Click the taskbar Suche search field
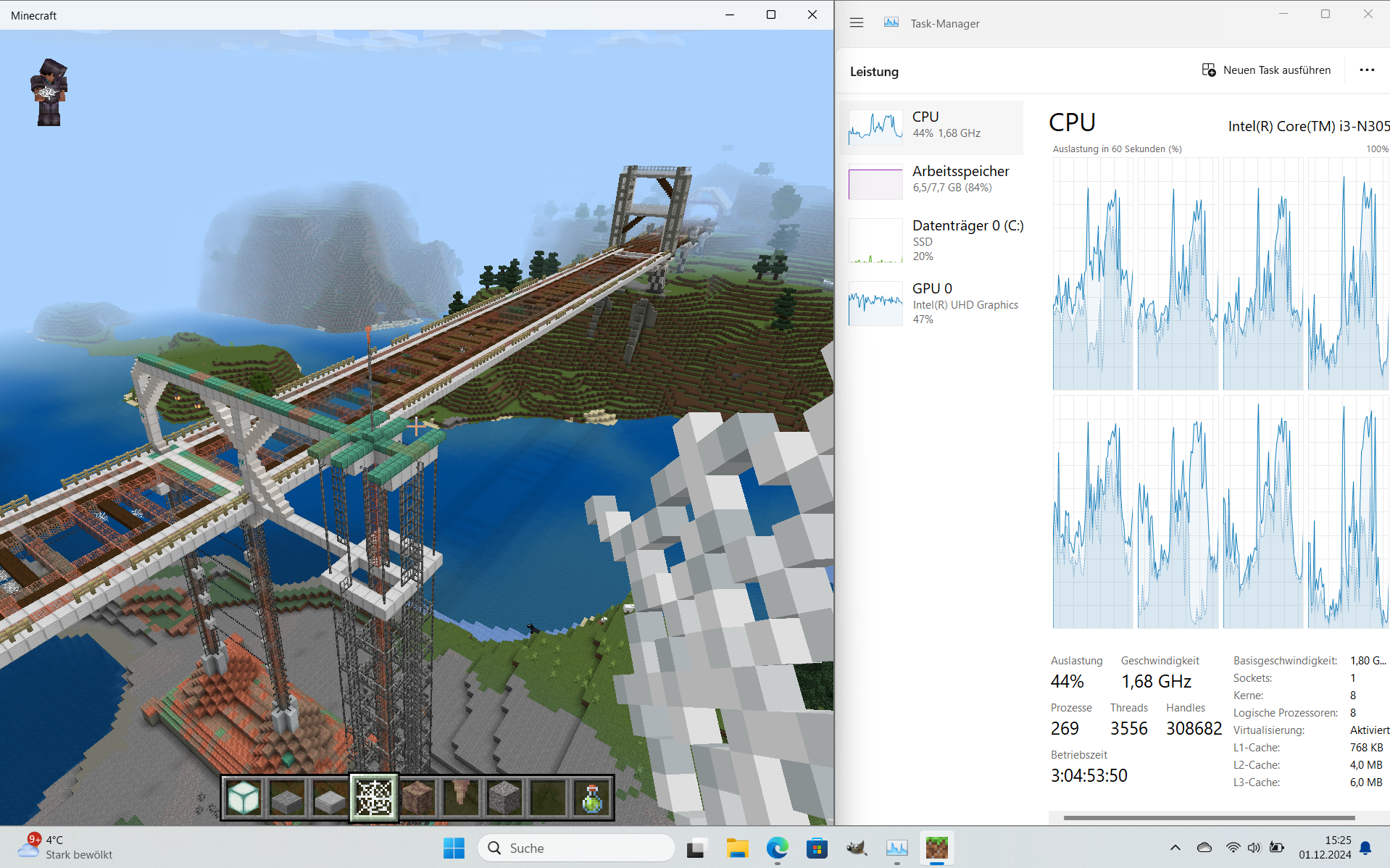Screen dimensions: 1390x868 (x=576, y=847)
